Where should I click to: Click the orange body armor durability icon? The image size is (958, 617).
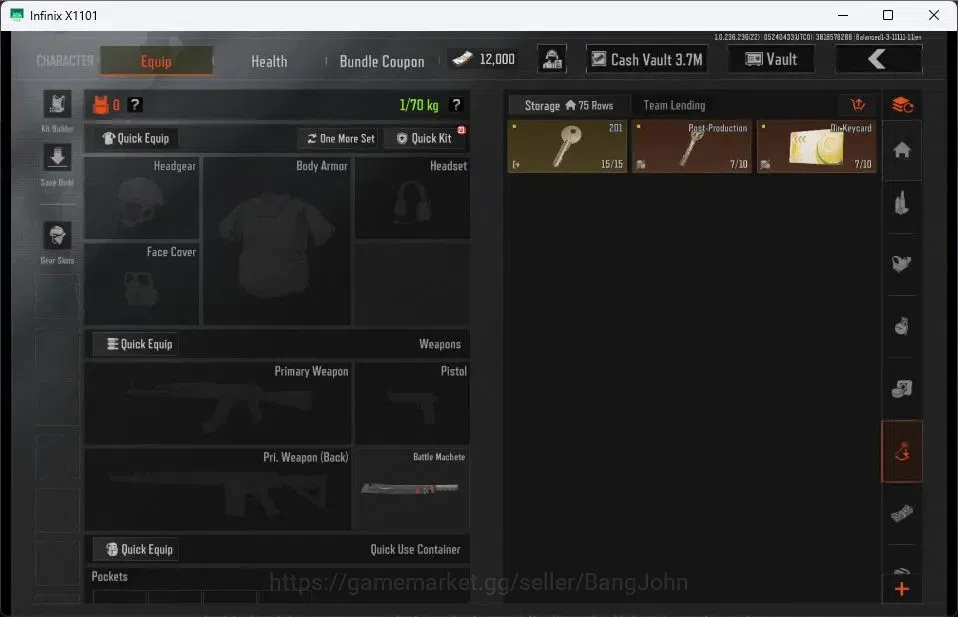(x=100, y=105)
